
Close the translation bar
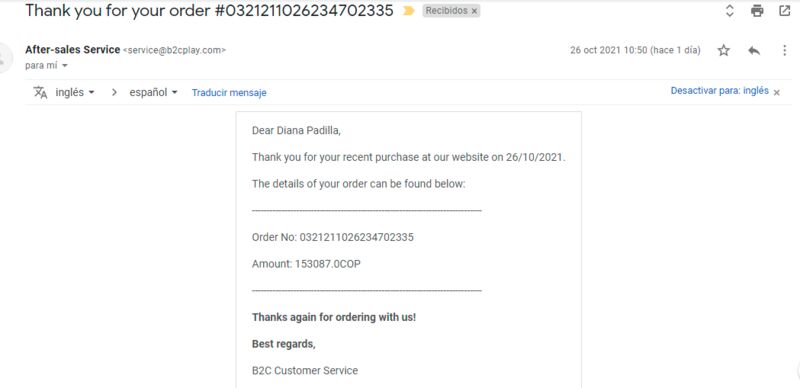[x=777, y=92]
